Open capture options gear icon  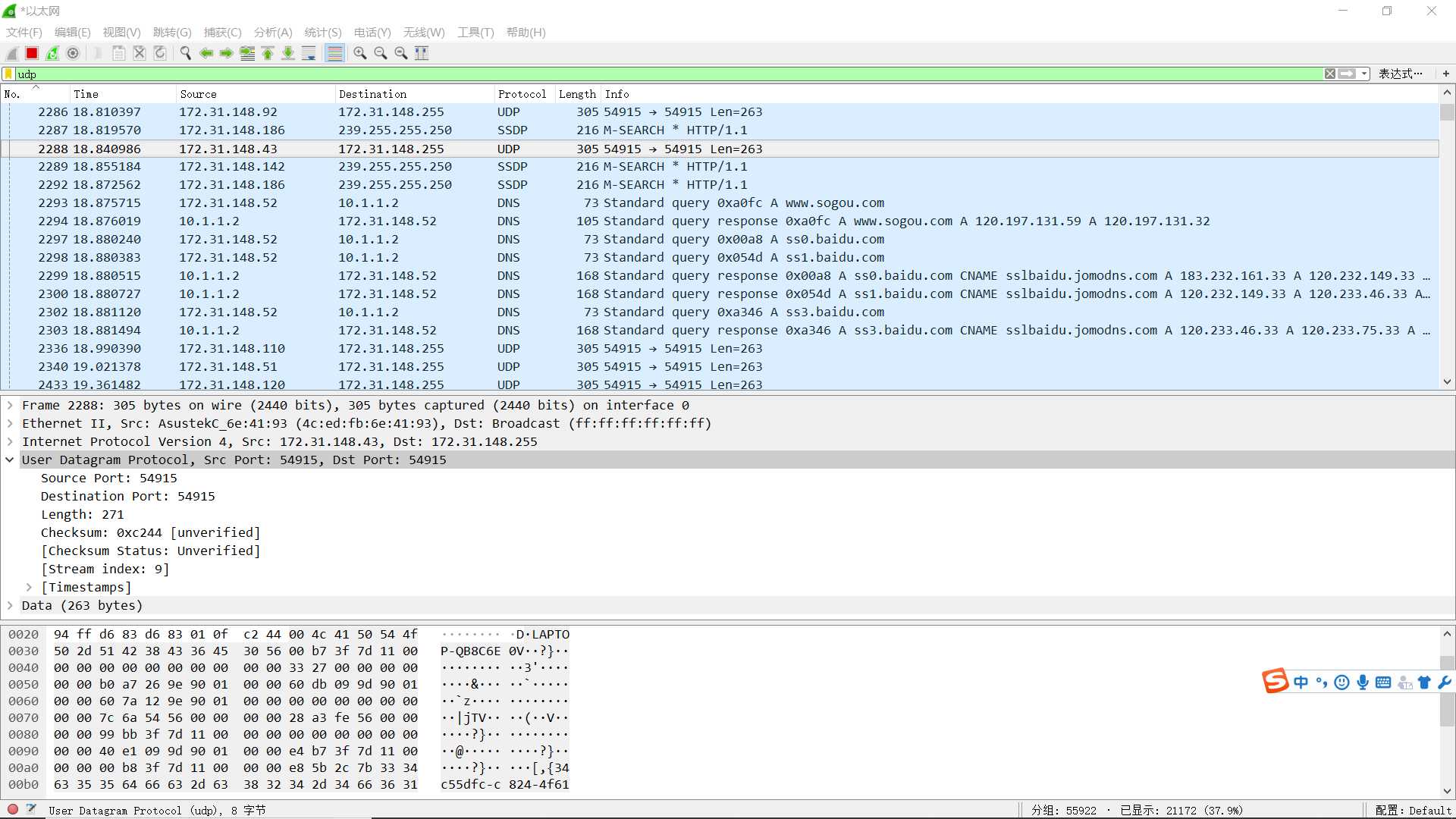[x=73, y=53]
